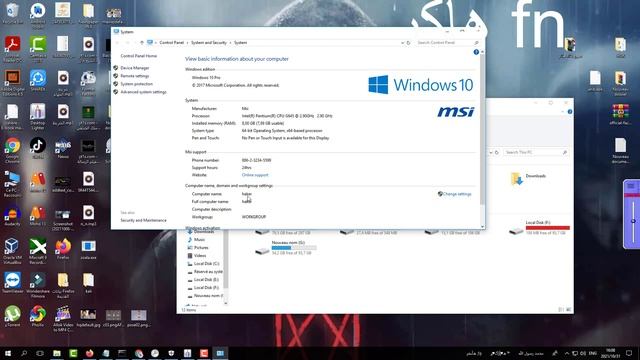The image size is (640, 360).
Task: Select Nouveau nom (G:) drive in Explorer
Action: pos(286,247)
